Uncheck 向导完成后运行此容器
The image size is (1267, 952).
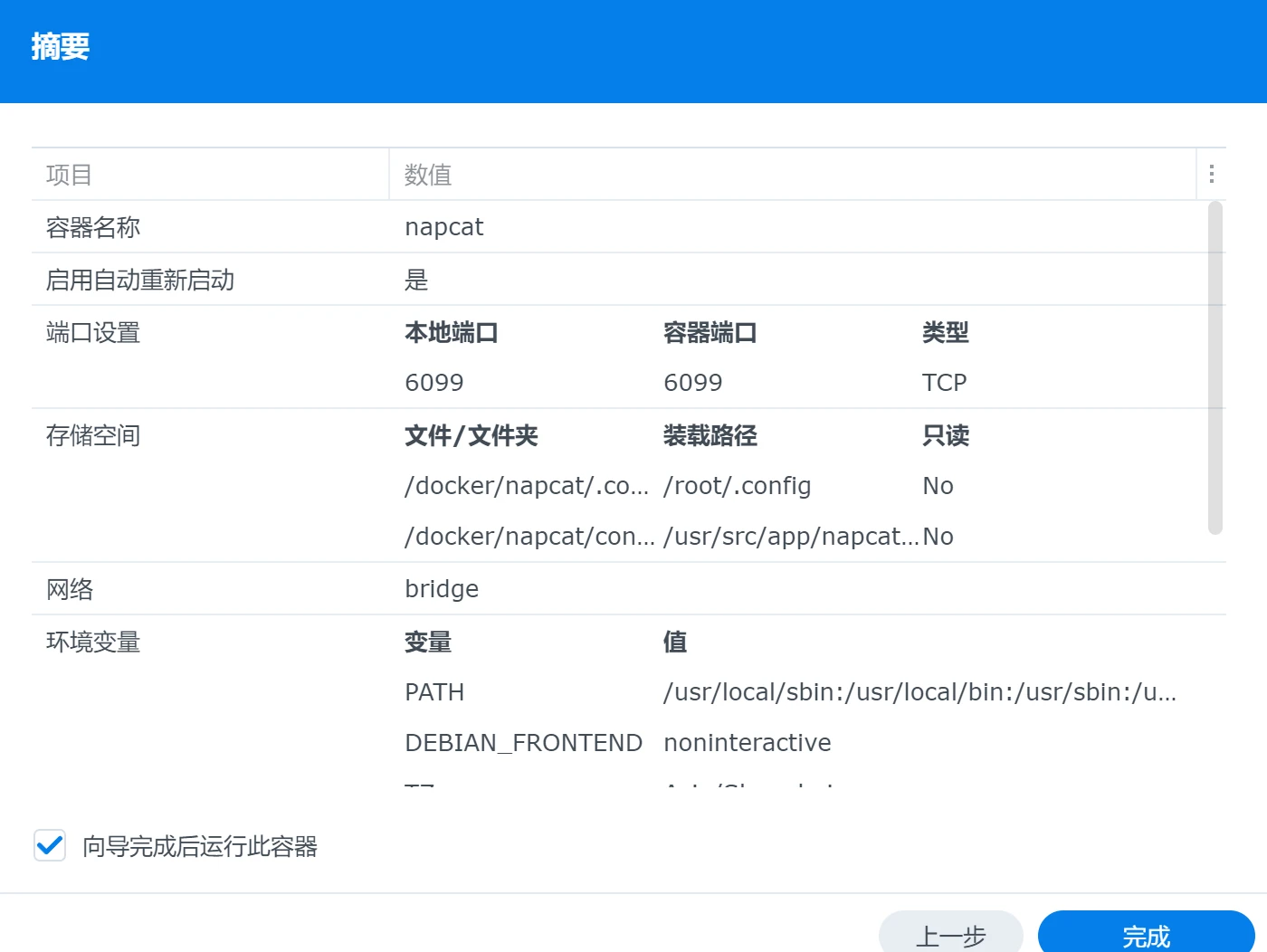click(x=50, y=845)
